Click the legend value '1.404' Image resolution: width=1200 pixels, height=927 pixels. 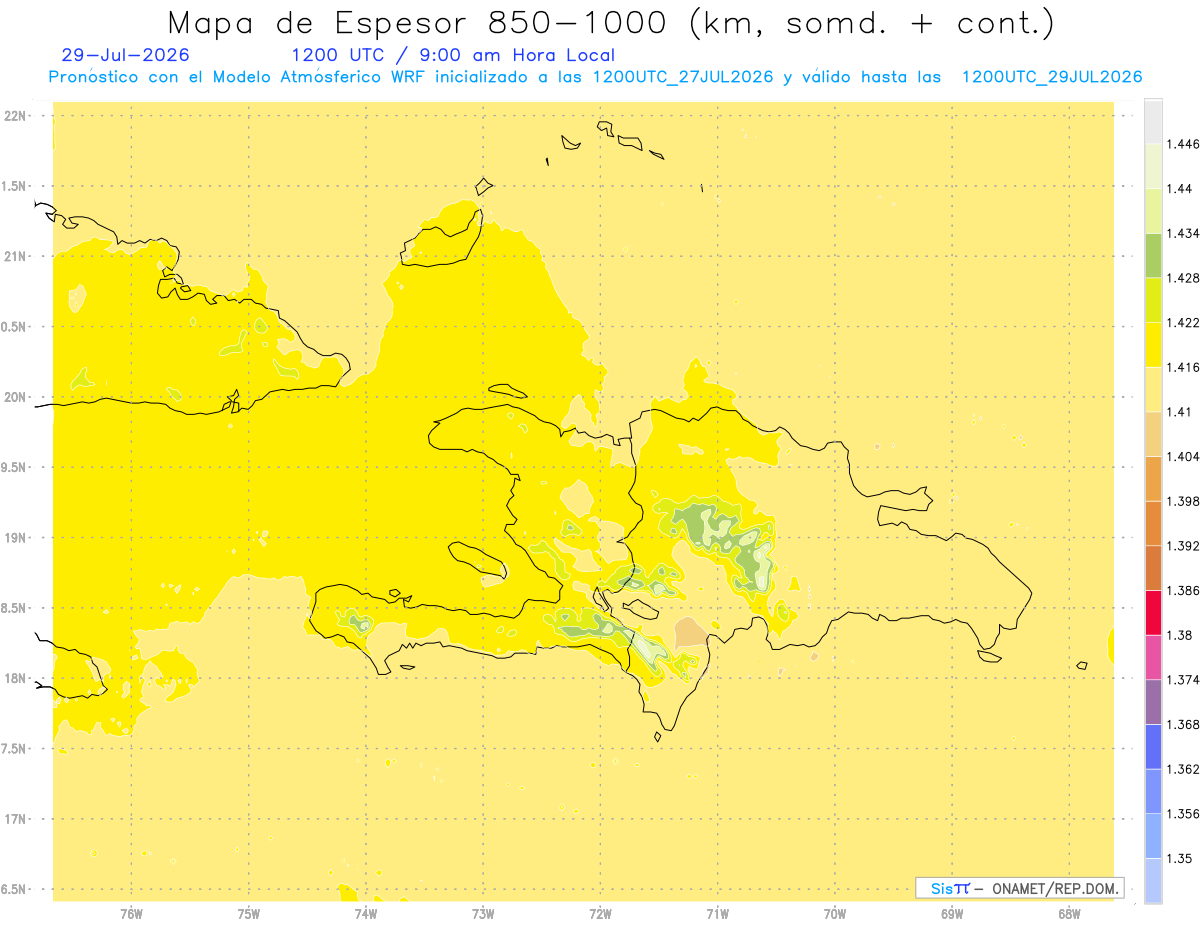1184,456
